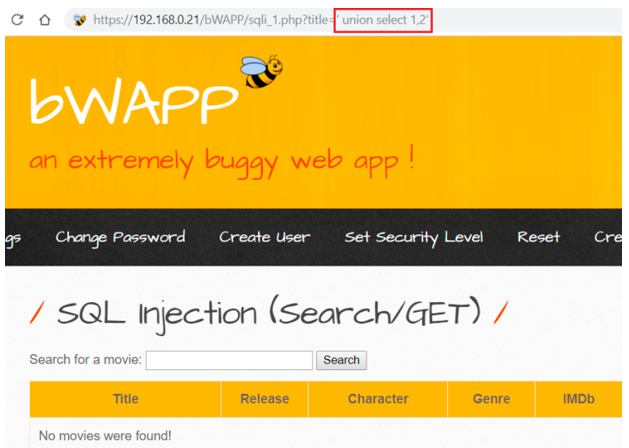629x448 pixels.
Task: Click the Title column header
Action: tap(126, 399)
